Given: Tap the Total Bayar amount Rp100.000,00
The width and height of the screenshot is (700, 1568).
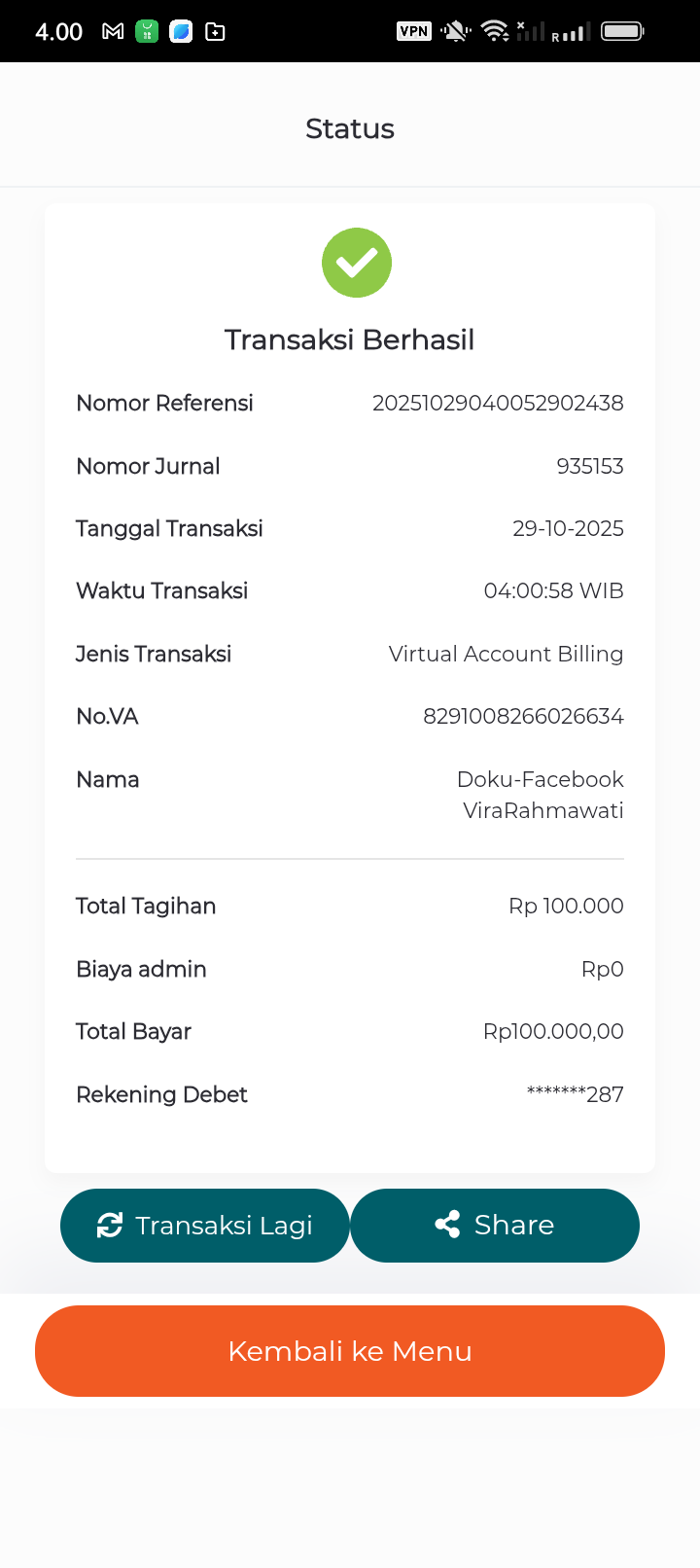Looking at the screenshot, I should pos(553,1031).
